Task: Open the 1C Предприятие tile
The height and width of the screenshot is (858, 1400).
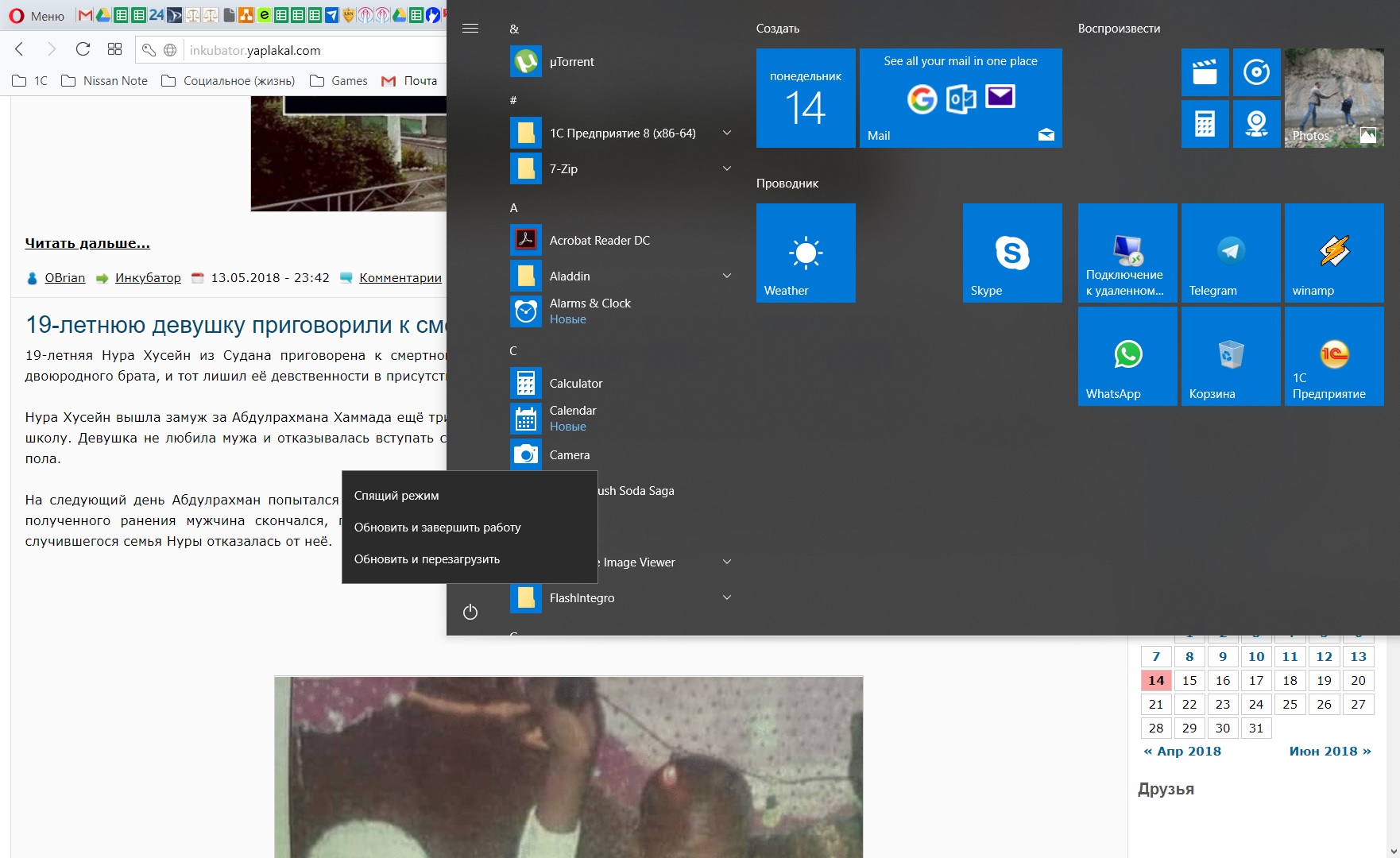Action: pos(1334,356)
